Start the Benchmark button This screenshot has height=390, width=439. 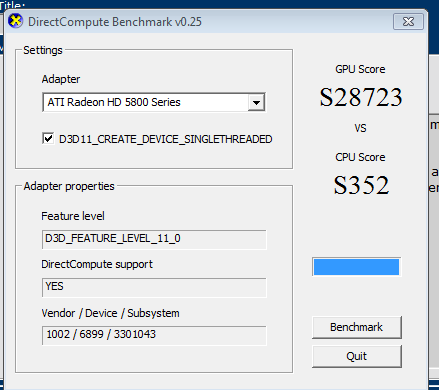click(357, 327)
